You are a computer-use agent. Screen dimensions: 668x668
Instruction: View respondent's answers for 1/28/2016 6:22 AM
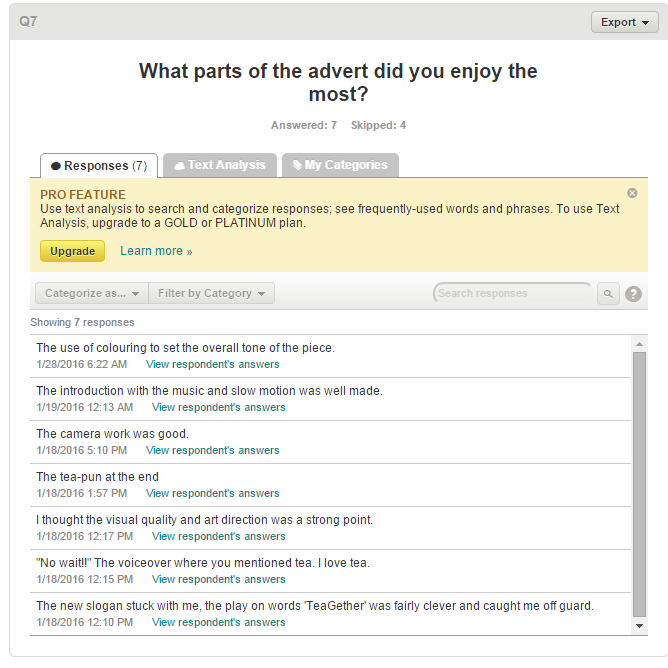click(x=213, y=364)
